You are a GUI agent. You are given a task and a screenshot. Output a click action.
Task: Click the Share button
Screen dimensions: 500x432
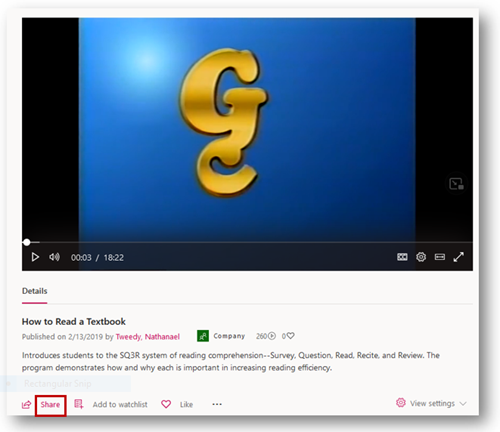[50, 405]
